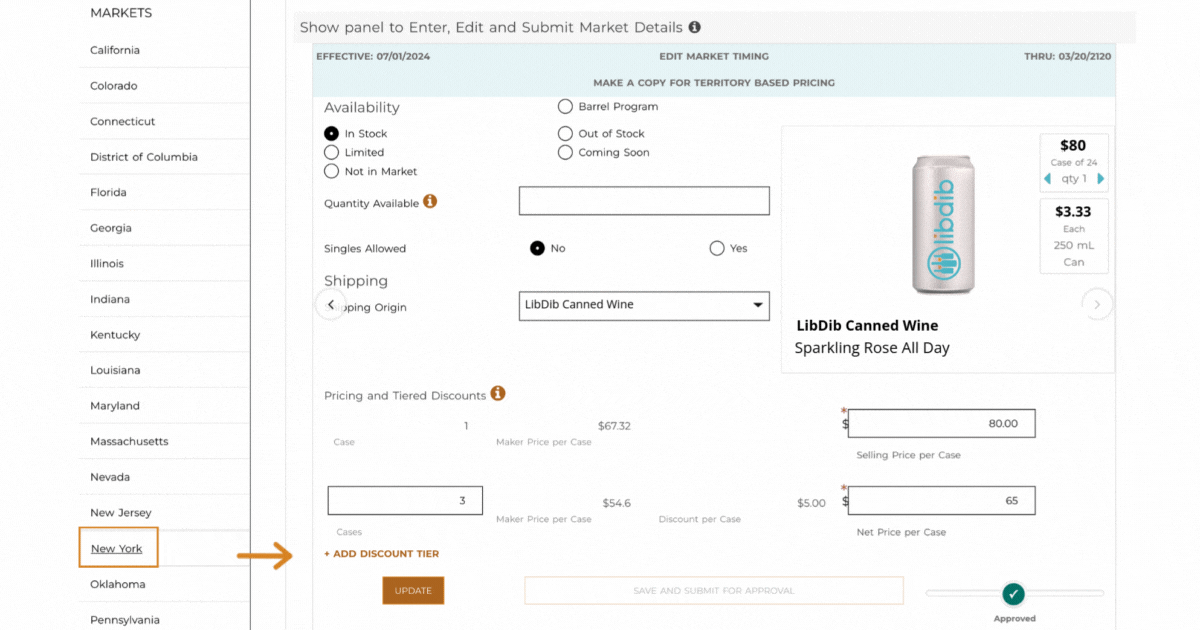Select the Out of Stock option
This screenshot has width=1200, height=630.
tap(566, 133)
